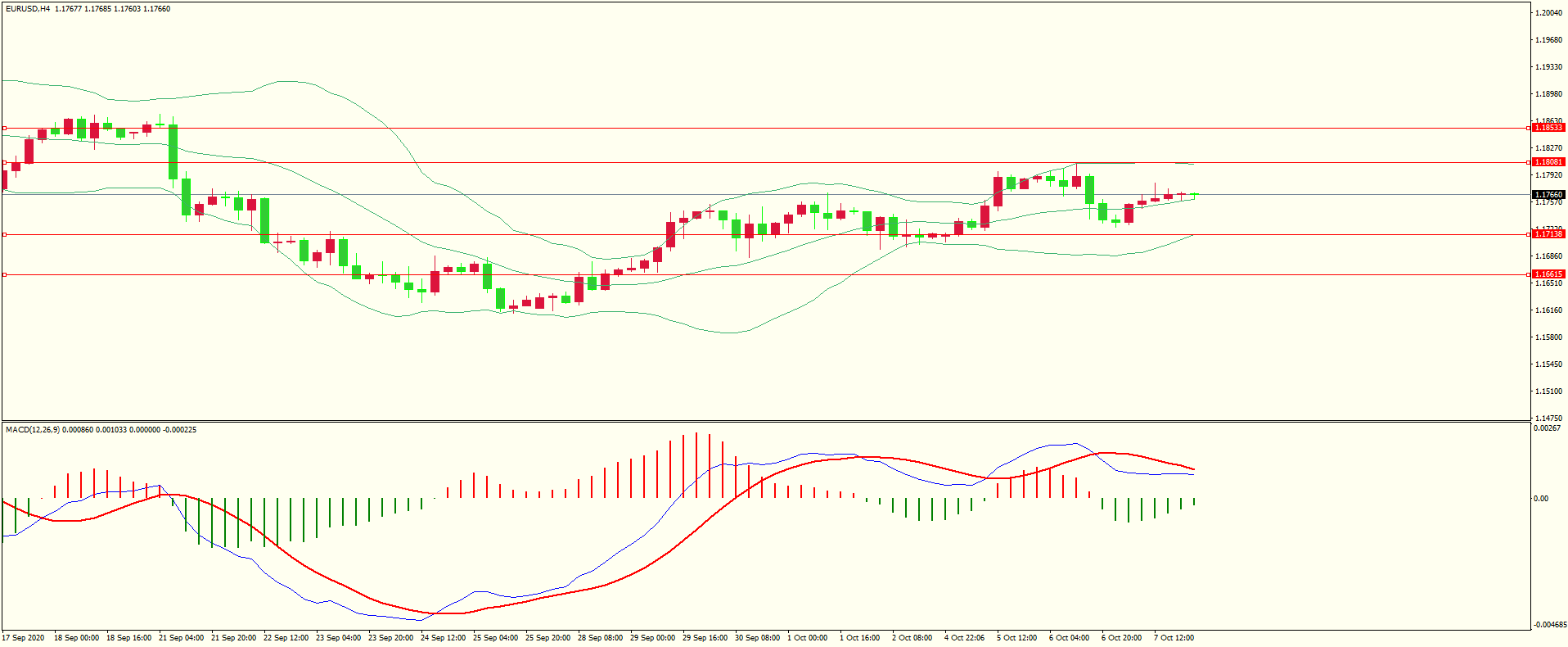This screenshot has width=1568, height=647.
Task: Click the 1.17138 red price level label
Action: (x=1548, y=234)
